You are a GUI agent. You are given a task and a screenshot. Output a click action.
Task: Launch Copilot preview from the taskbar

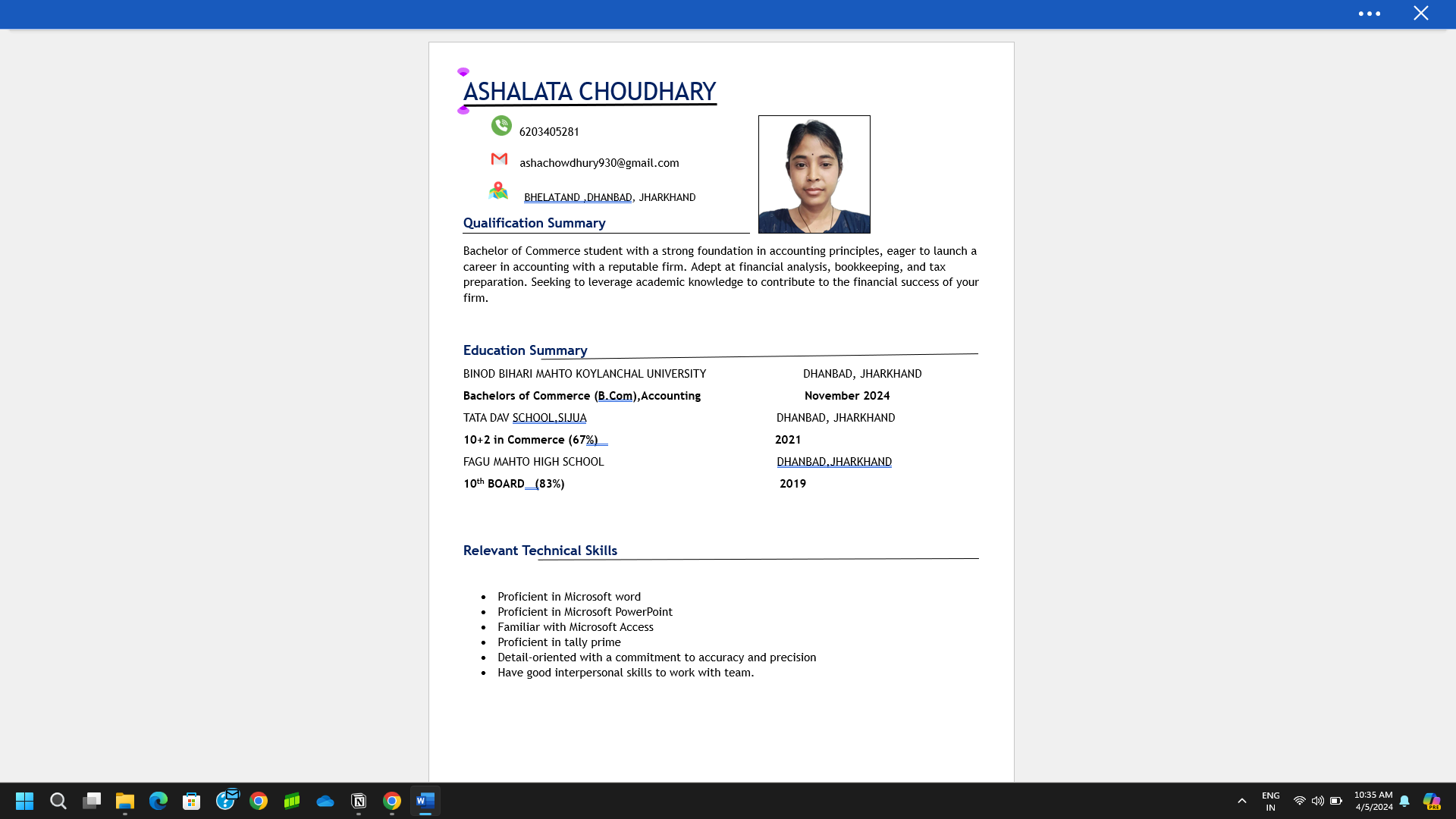pyautogui.click(x=1432, y=801)
